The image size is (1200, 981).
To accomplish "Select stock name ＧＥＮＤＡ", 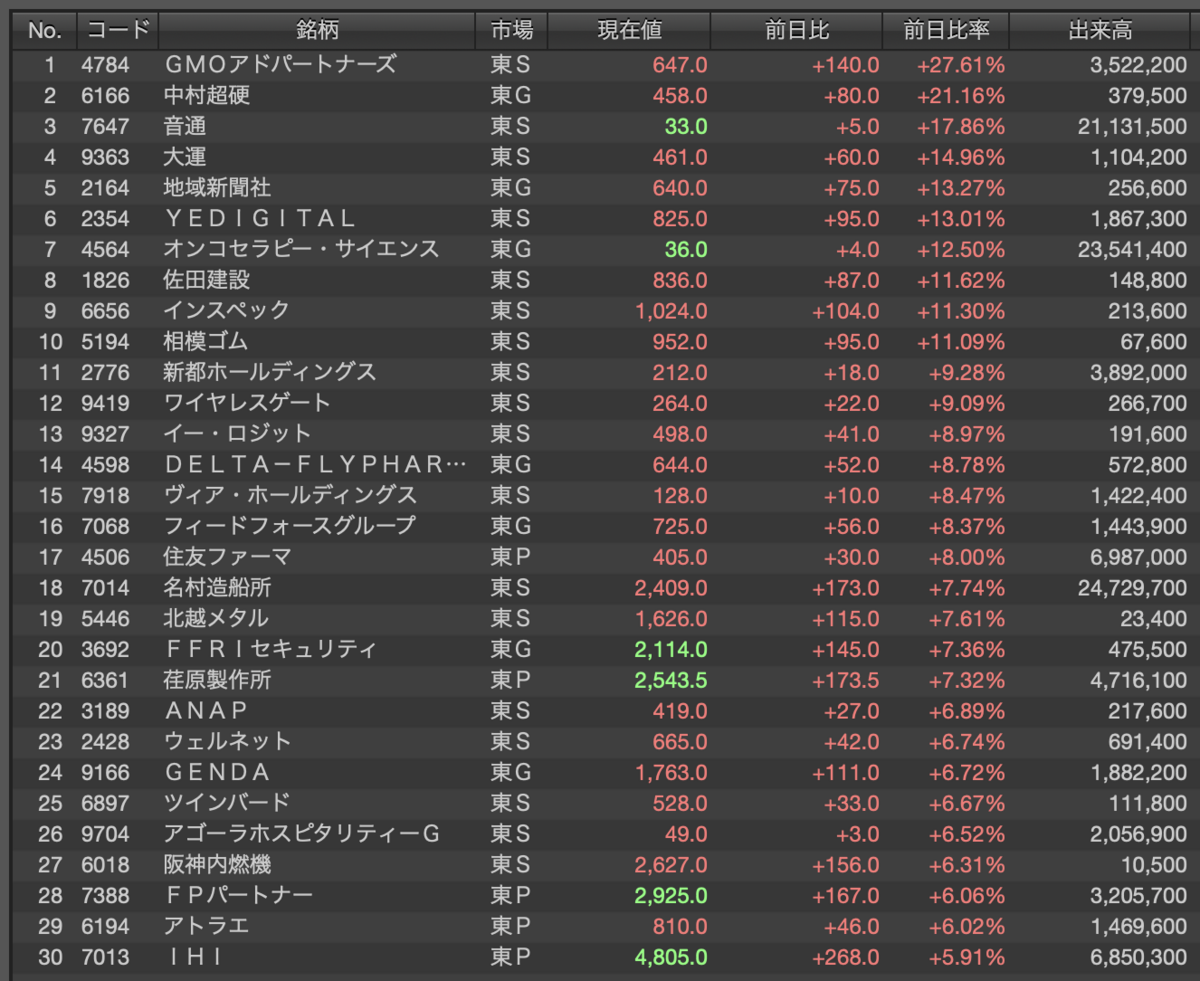I will [x=217, y=773].
